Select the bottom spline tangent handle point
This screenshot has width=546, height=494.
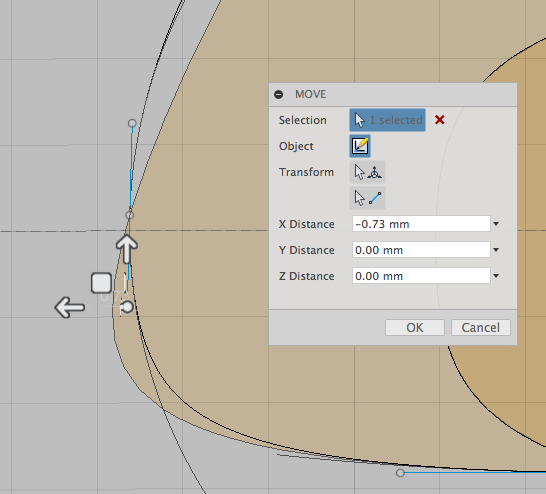click(x=400, y=473)
